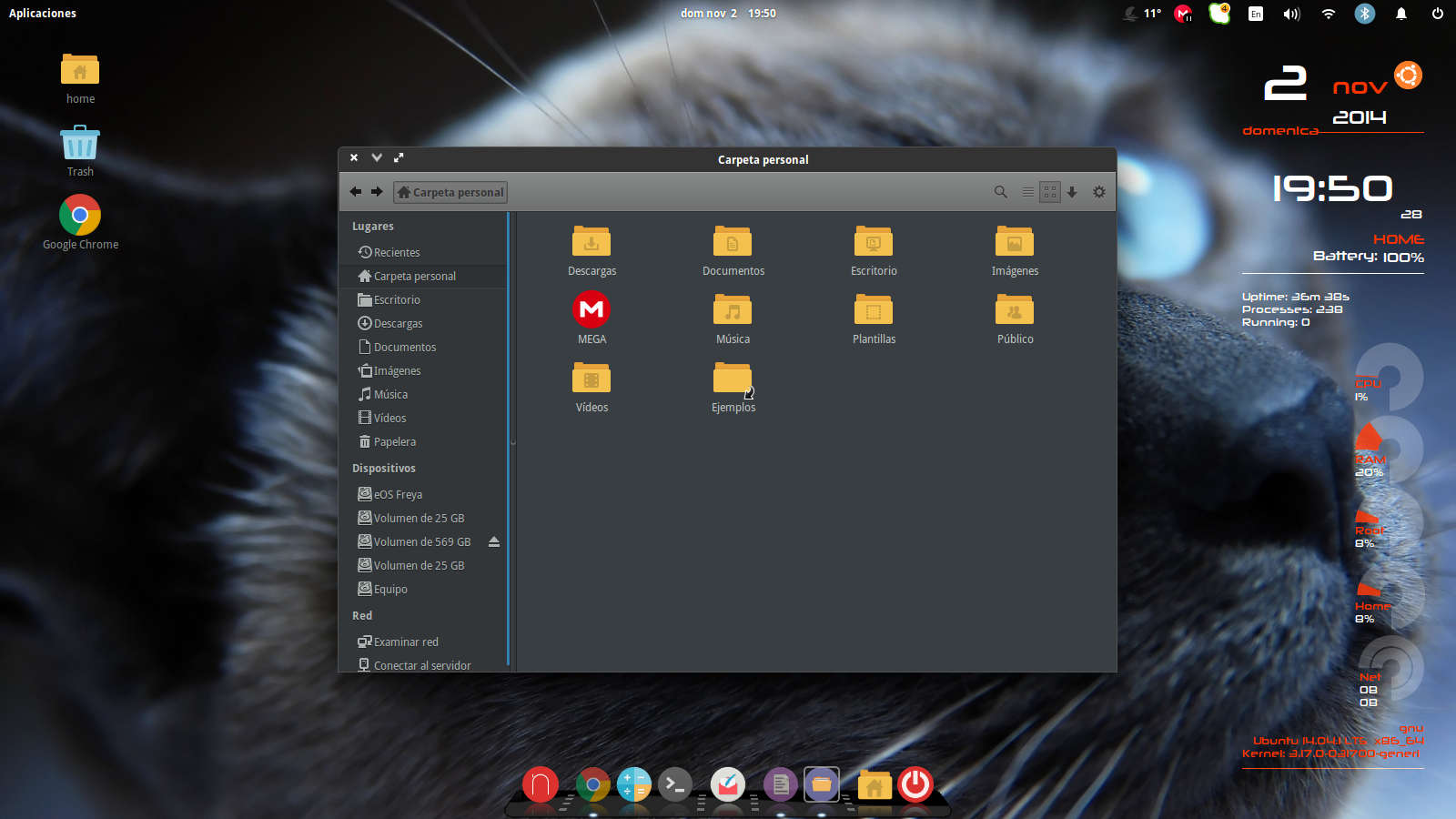Click Conectar al servidor in the sidebar
The image size is (1456, 819).
tap(421, 664)
